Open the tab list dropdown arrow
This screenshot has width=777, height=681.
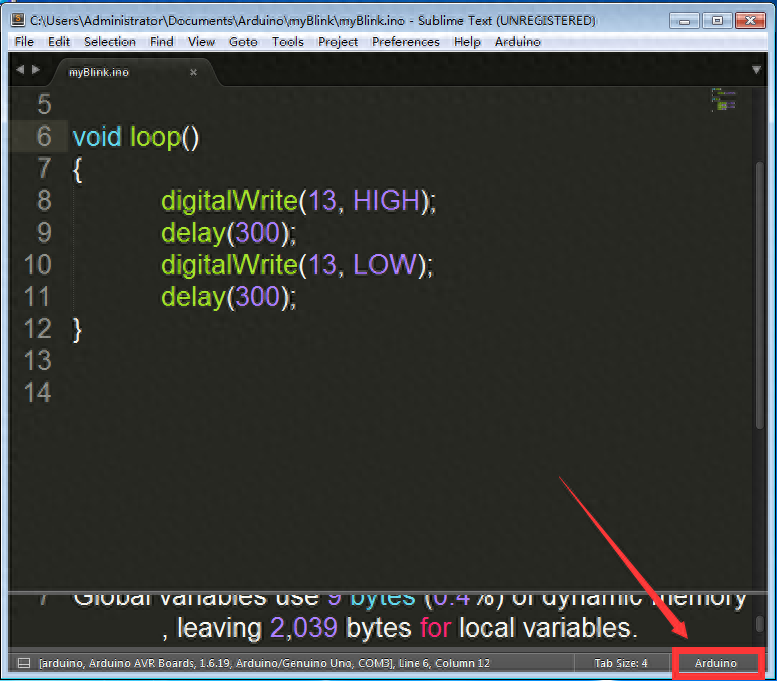(756, 70)
